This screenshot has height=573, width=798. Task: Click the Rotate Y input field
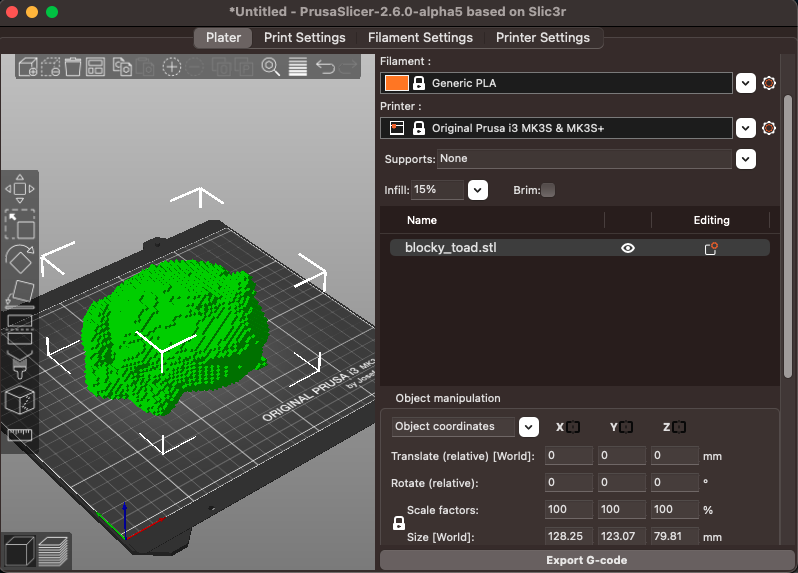point(621,482)
